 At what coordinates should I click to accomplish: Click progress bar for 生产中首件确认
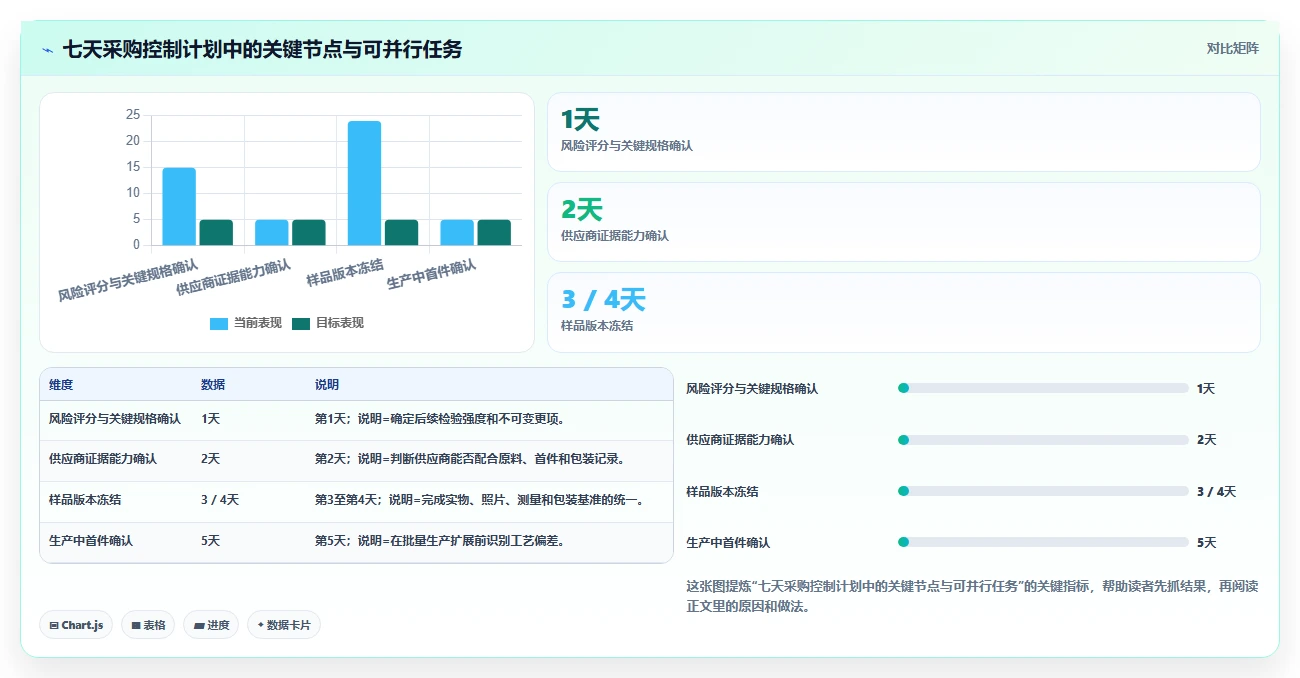(1043, 542)
